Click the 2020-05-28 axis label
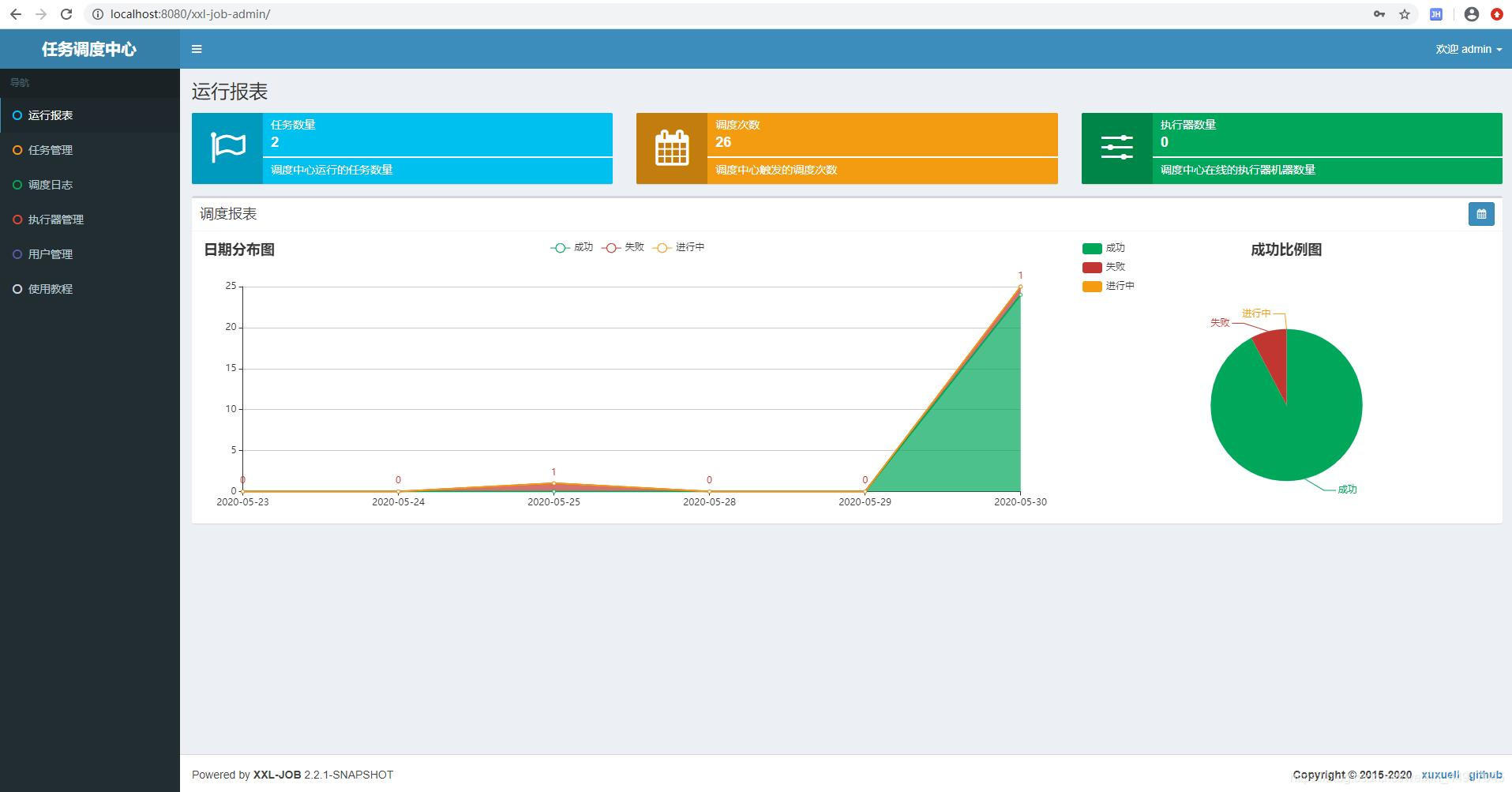This screenshot has height=792, width=1512. (709, 502)
